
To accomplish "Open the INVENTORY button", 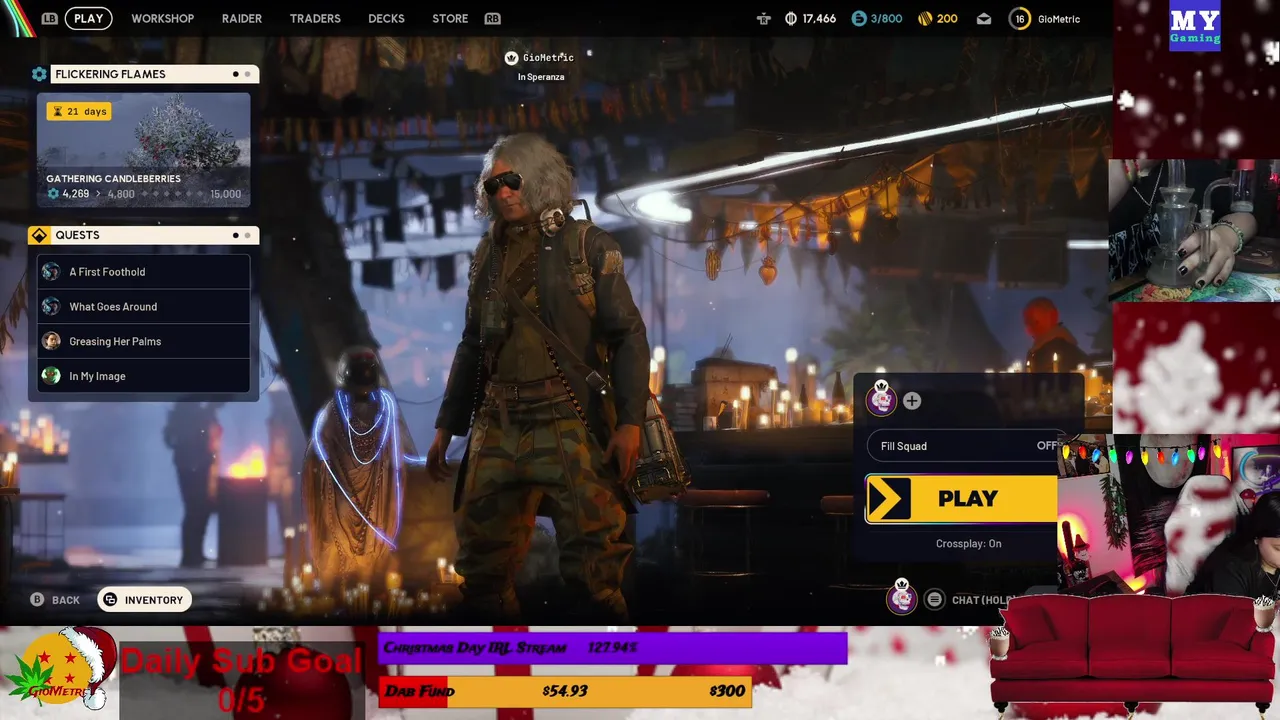I will 144,600.
